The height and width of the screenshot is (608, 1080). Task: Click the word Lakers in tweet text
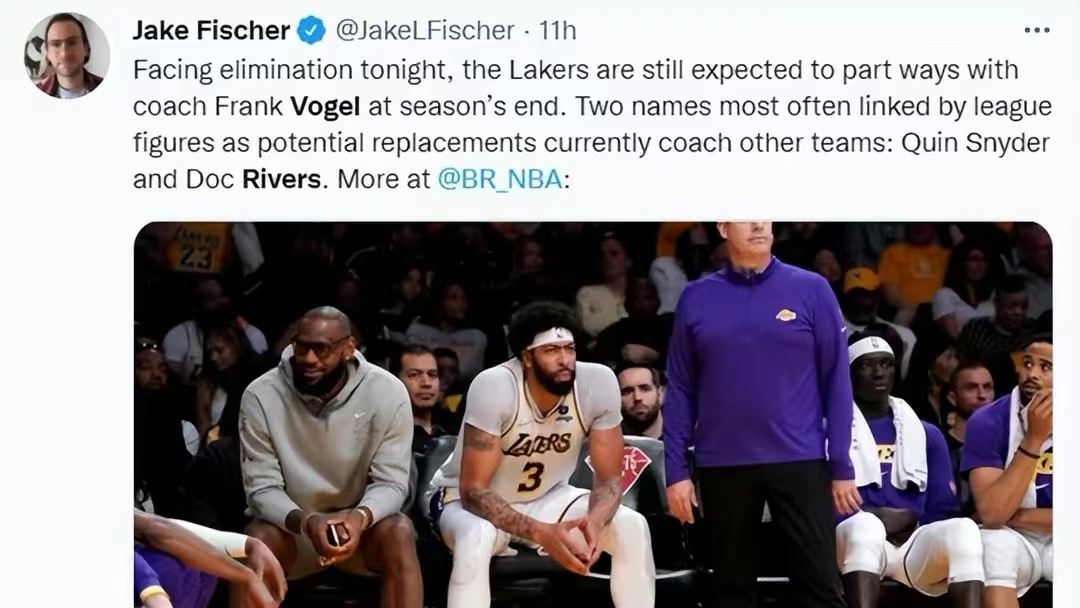[x=537, y=70]
